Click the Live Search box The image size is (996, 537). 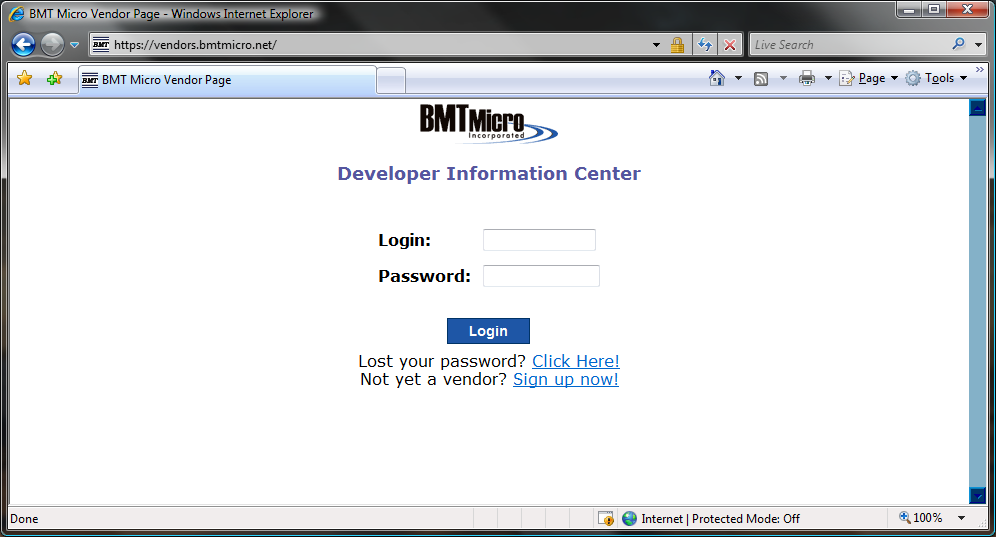click(x=849, y=44)
